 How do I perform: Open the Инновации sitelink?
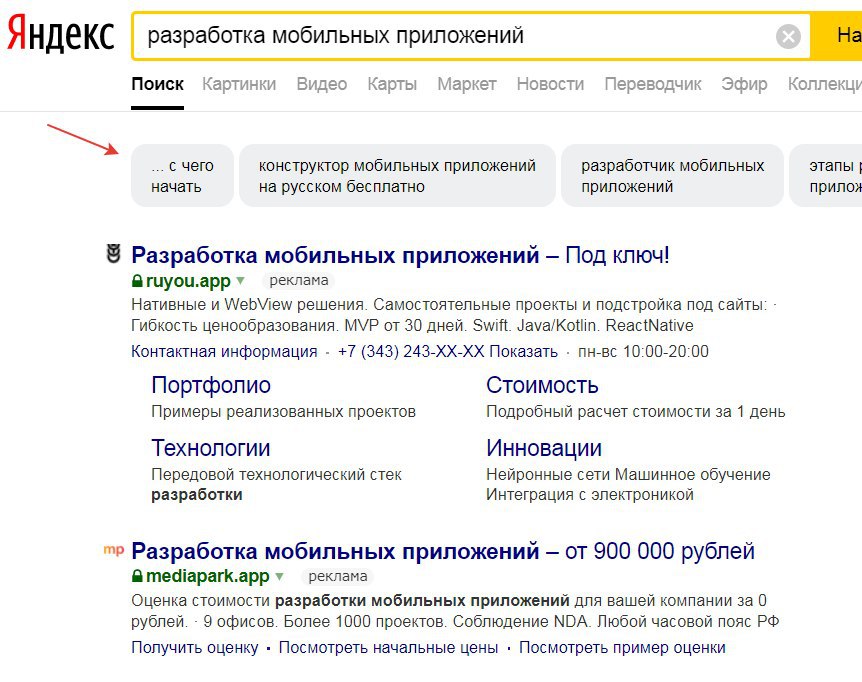click(x=544, y=448)
